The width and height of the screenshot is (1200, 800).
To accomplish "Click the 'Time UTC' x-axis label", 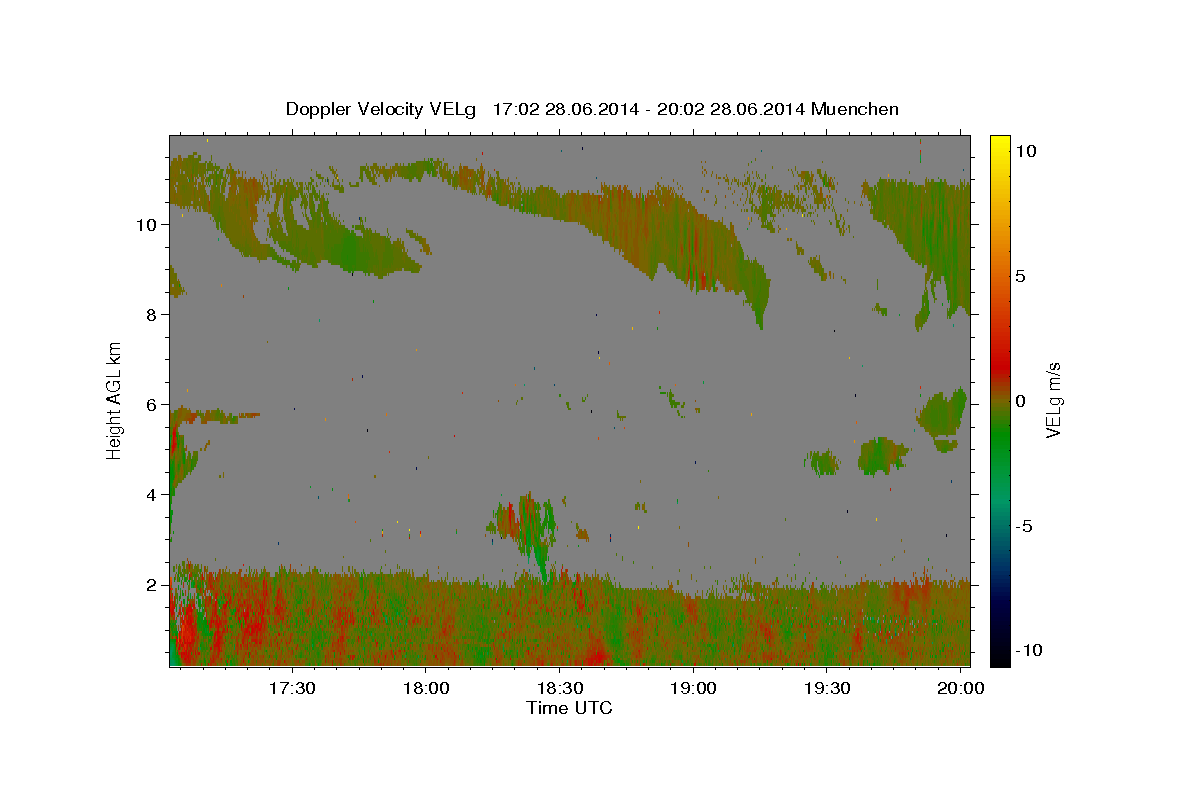I will (569, 708).
